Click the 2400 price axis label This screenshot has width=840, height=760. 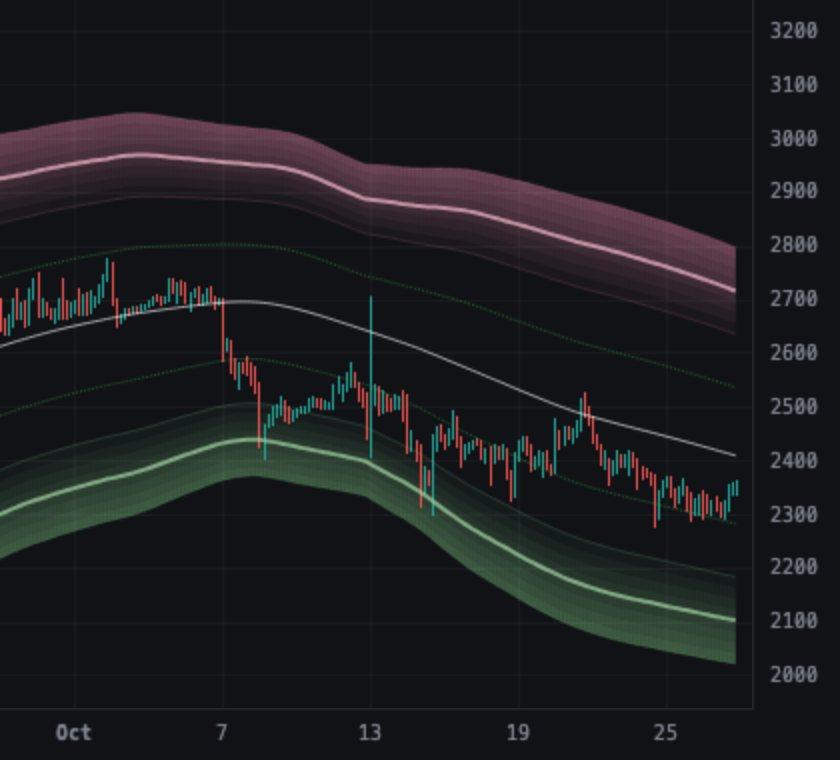[793, 460]
